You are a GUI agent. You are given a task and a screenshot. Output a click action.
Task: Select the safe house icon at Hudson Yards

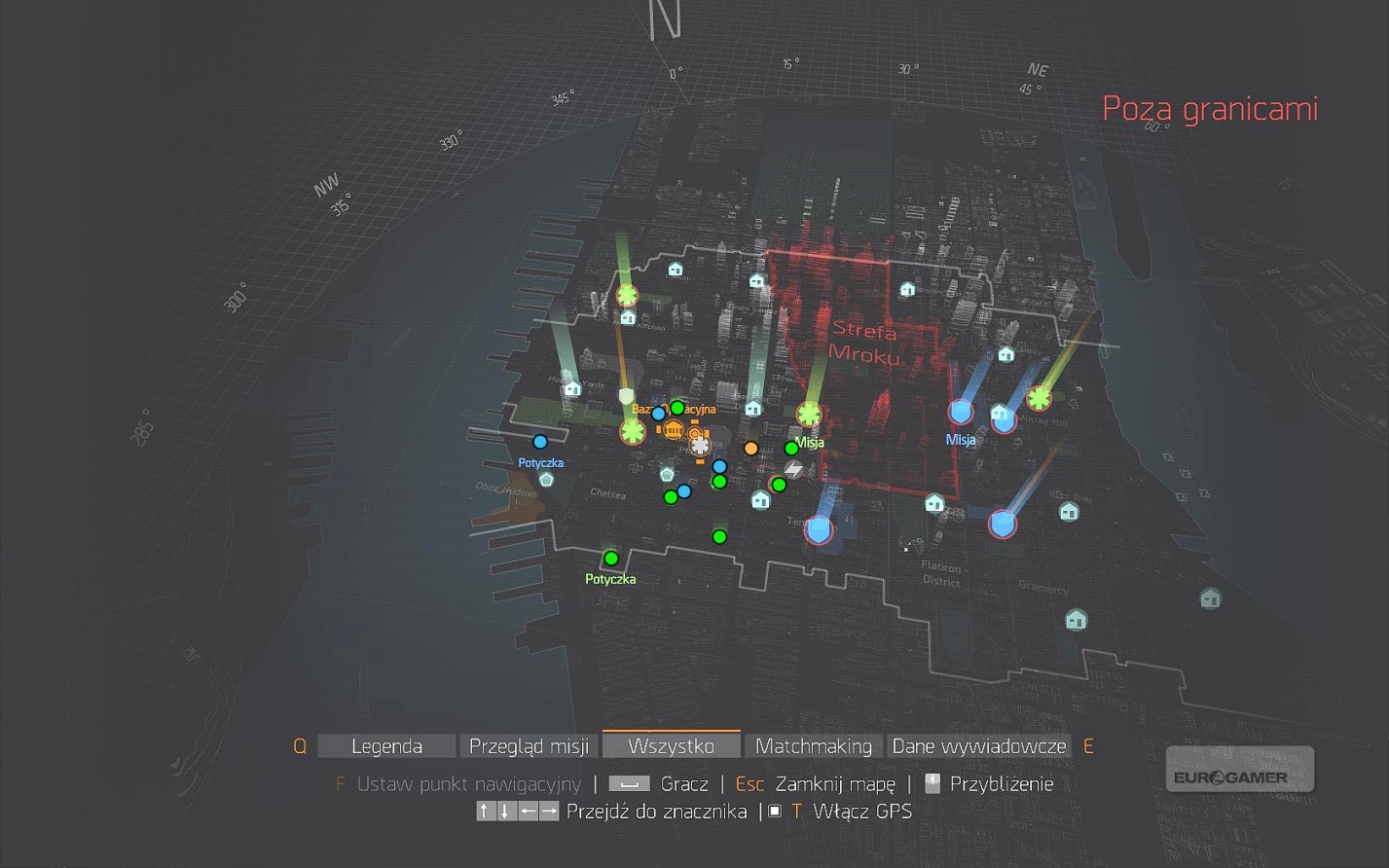tap(572, 389)
